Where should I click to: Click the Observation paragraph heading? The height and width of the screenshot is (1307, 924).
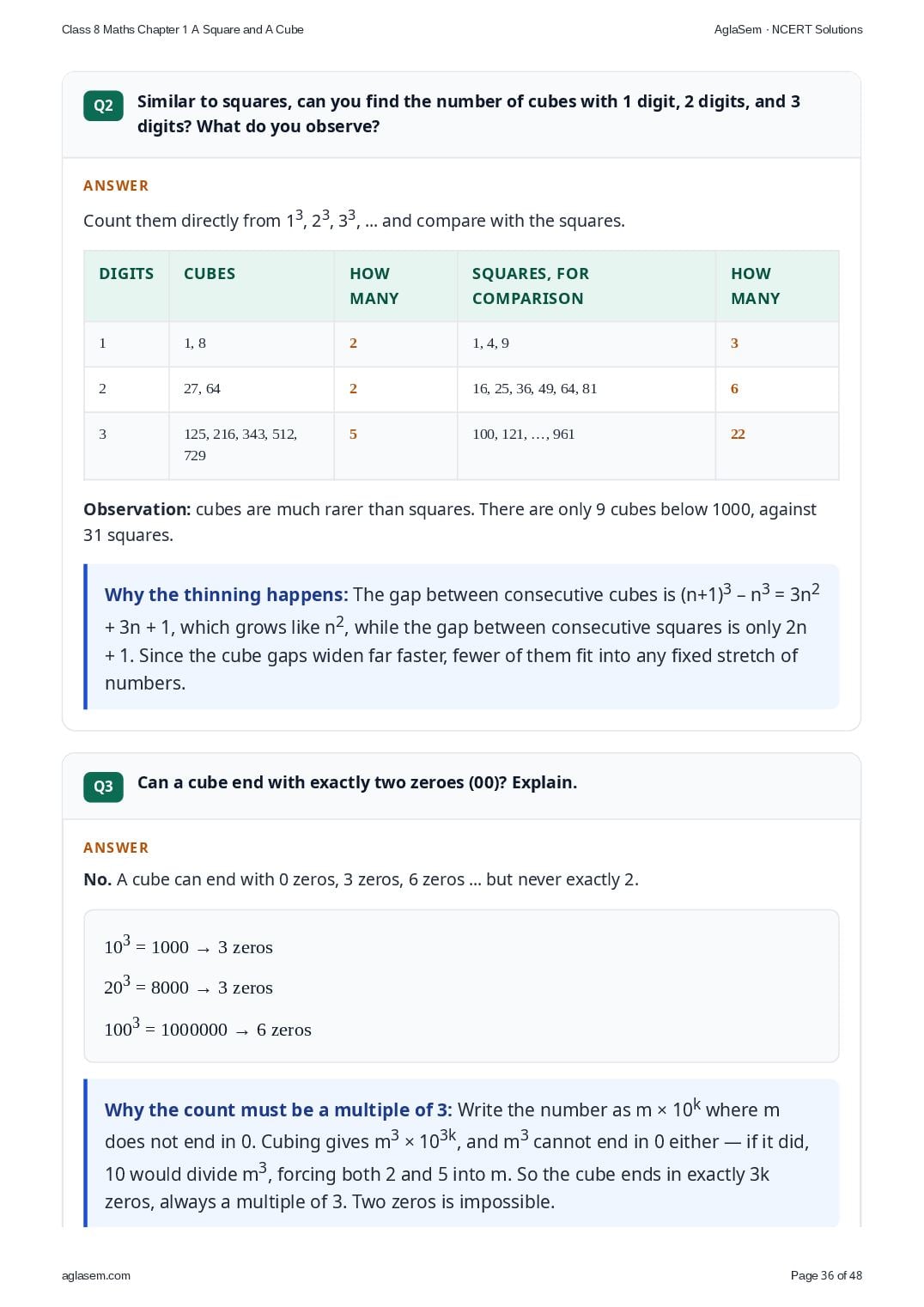coord(137,509)
